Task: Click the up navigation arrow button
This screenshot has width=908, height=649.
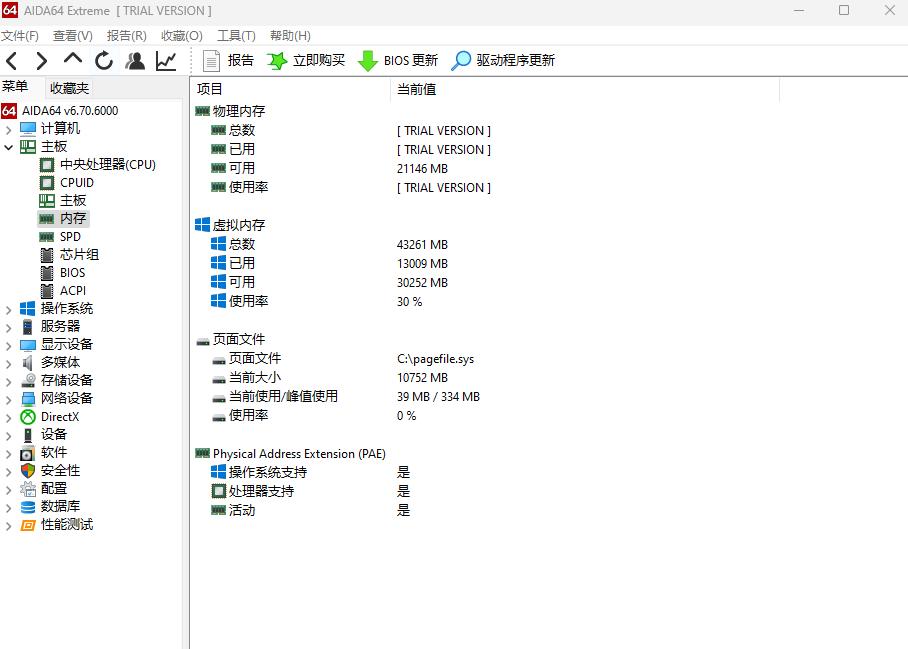Action: click(x=71, y=60)
